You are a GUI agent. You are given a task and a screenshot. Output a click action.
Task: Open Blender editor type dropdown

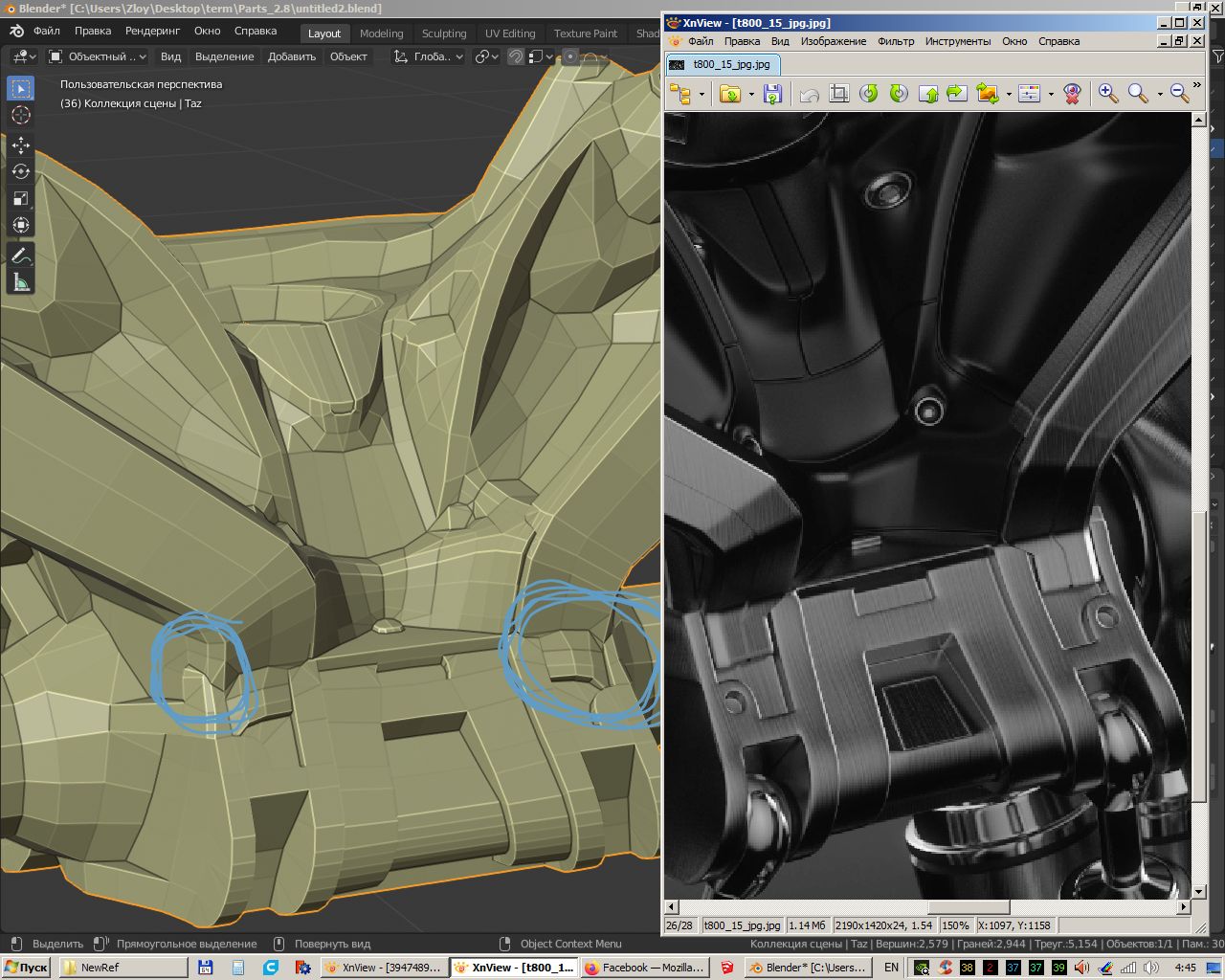pyautogui.click(x=24, y=56)
